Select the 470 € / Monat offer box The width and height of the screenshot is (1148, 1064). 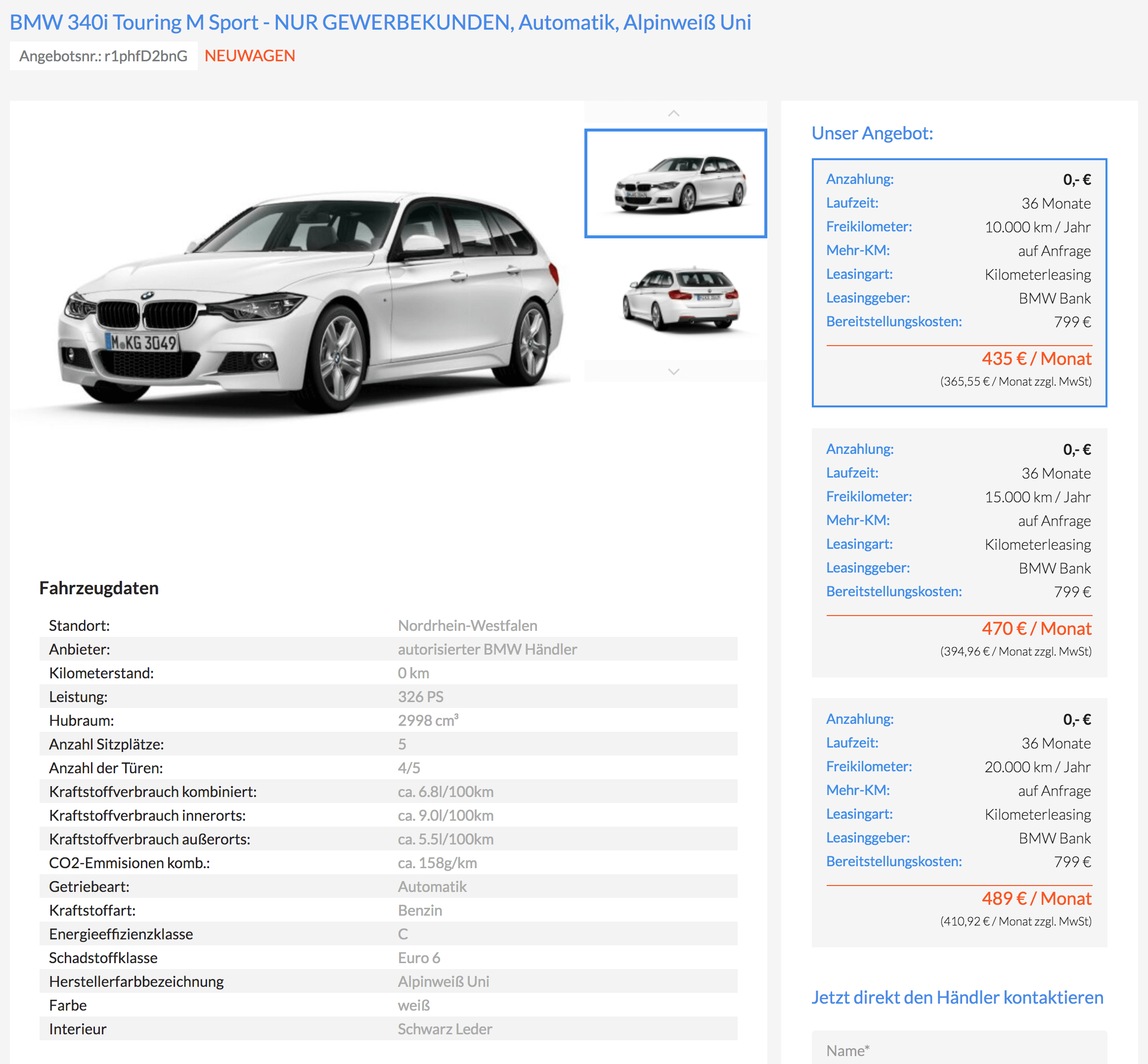click(x=959, y=553)
